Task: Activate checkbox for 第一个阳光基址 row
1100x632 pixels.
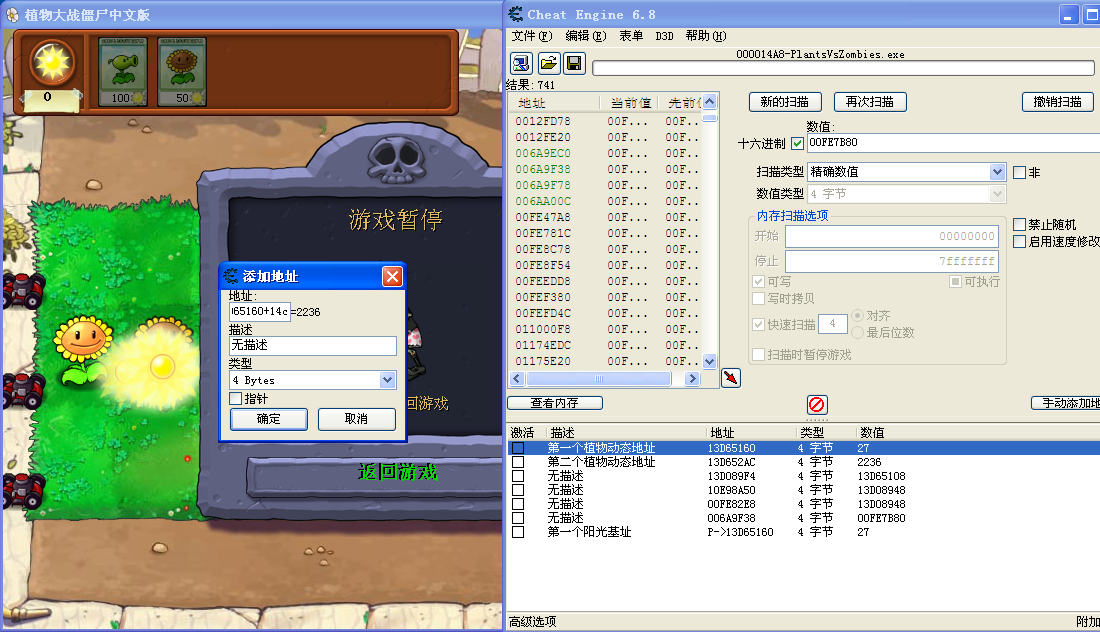Action: [518, 532]
